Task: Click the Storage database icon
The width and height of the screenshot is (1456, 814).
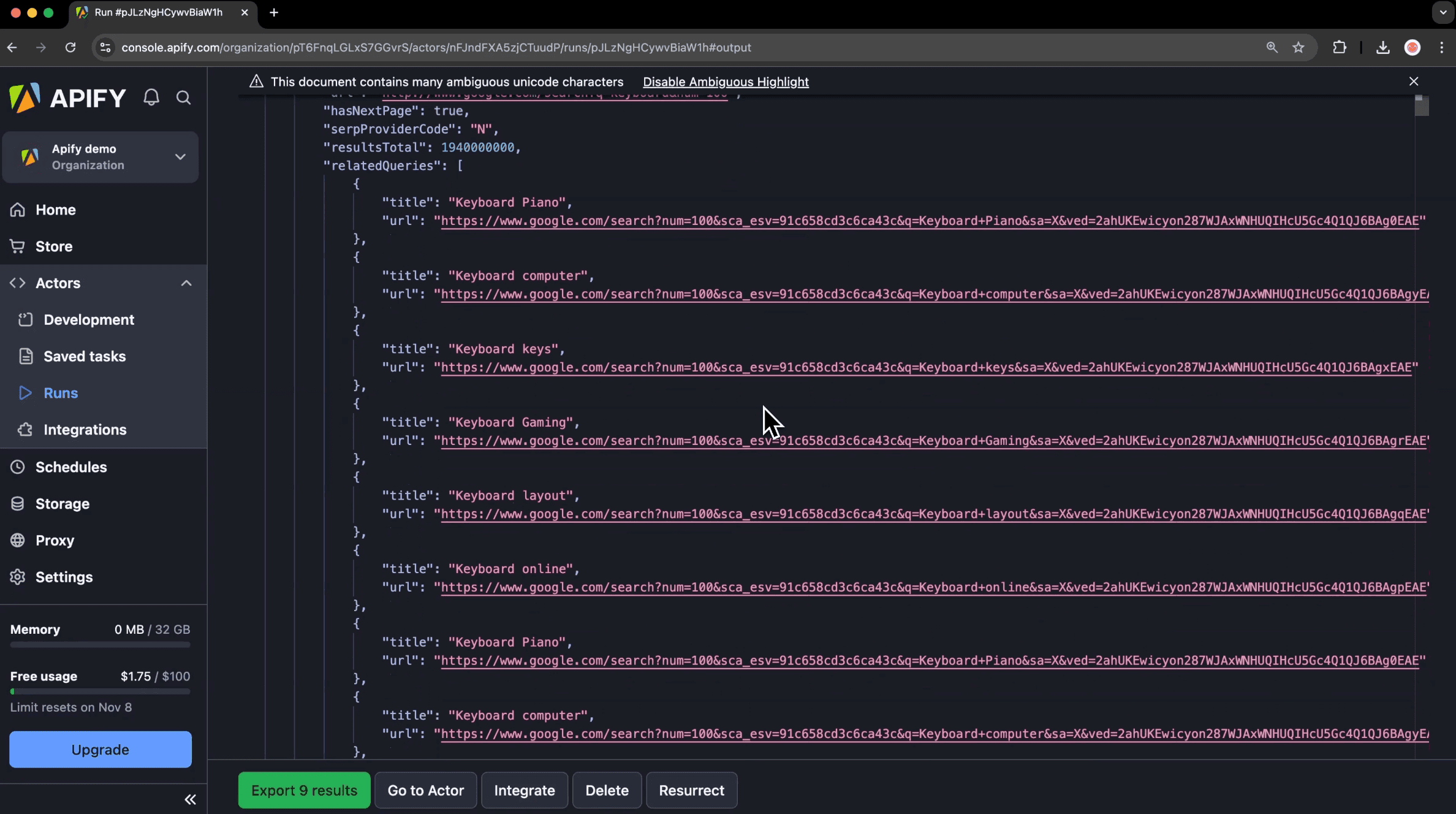Action: tap(18, 504)
